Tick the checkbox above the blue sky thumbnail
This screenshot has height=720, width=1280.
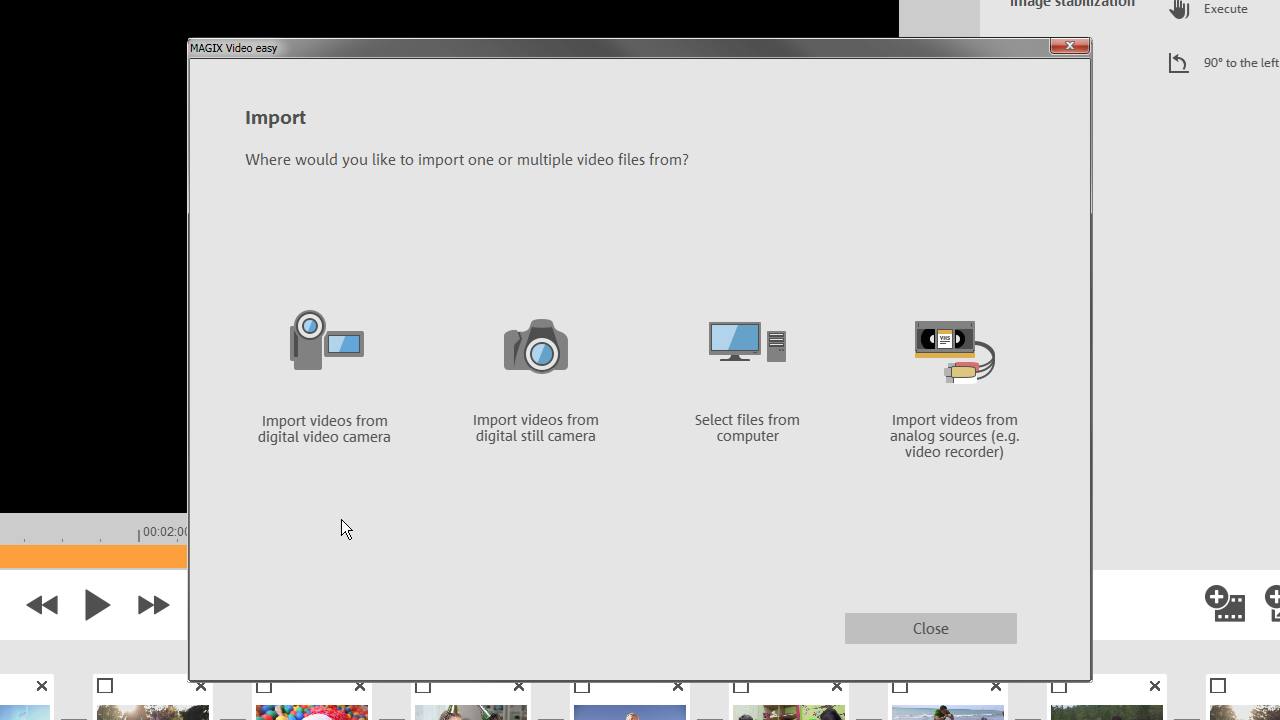tap(582, 687)
